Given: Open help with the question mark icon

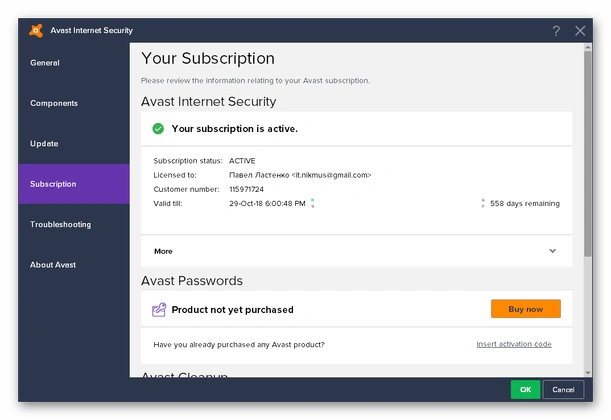Looking at the screenshot, I should 556,31.
